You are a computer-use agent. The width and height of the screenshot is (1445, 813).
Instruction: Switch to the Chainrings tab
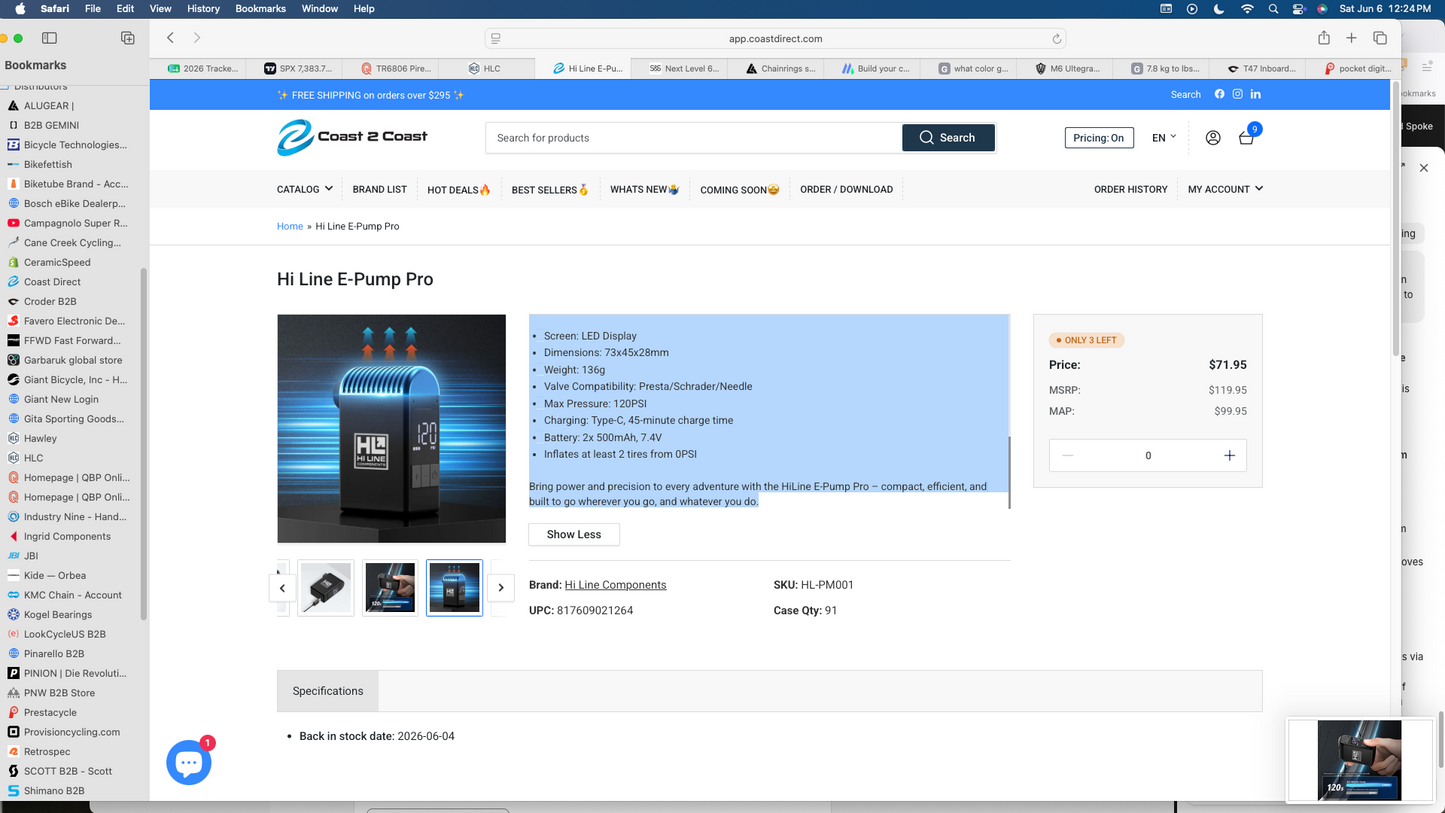(x=781, y=68)
